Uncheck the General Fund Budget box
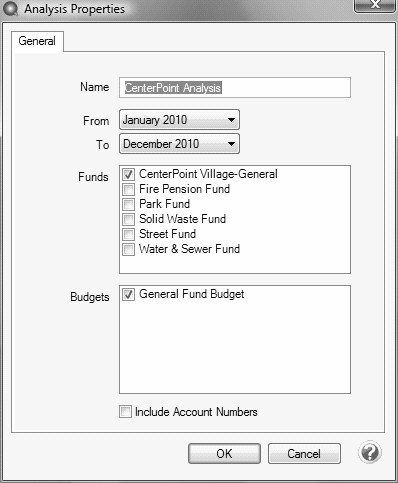The width and height of the screenshot is (398, 483). tap(128, 294)
